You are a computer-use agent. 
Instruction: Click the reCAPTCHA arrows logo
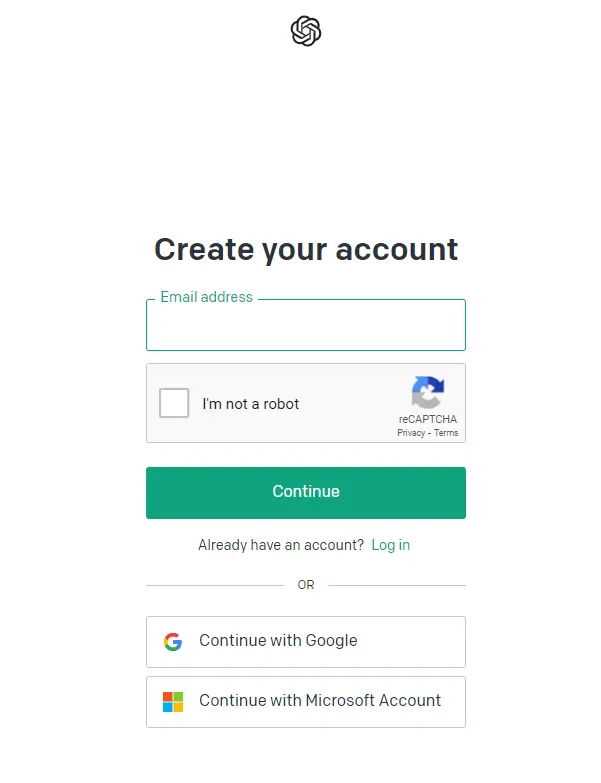pos(427,393)
